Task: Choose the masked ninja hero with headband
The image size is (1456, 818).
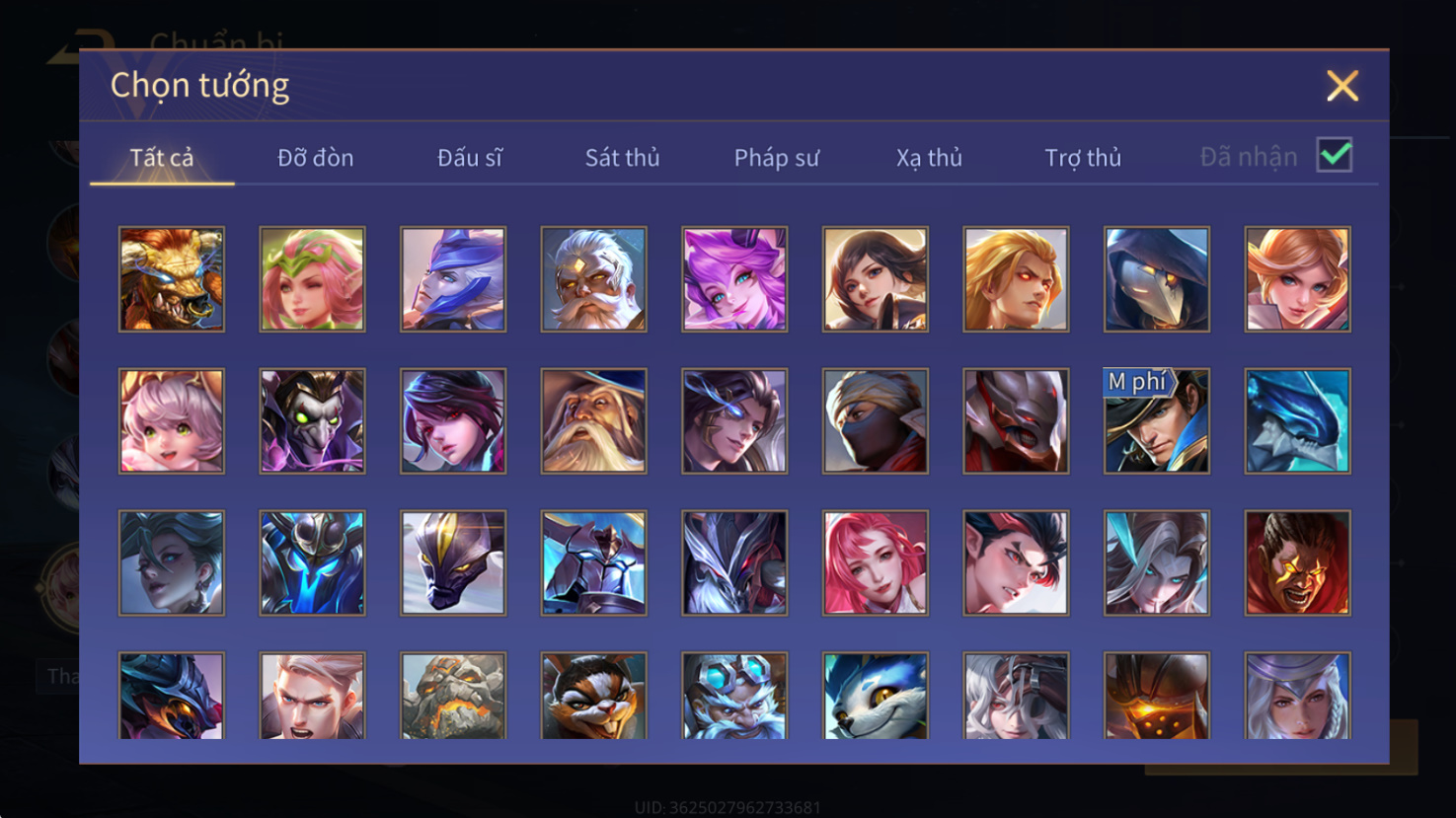Action: coord(875,421)
